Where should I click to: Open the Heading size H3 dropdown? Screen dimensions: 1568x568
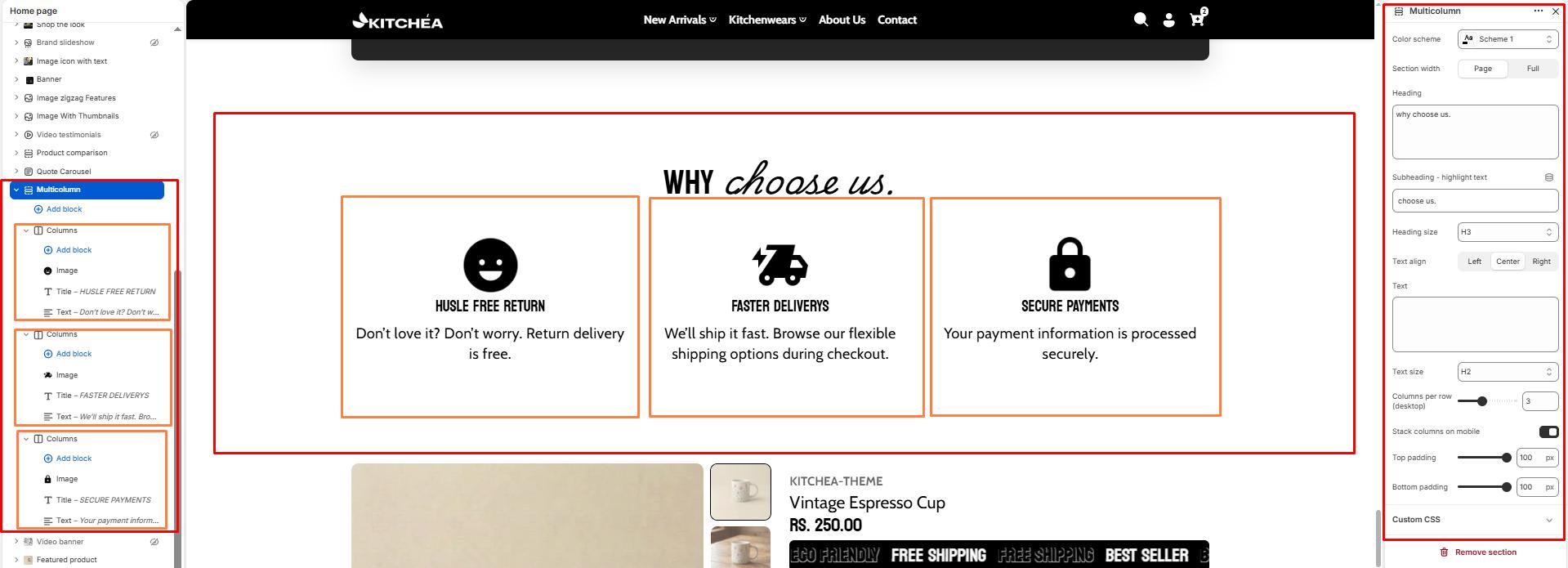point(1508,232)
